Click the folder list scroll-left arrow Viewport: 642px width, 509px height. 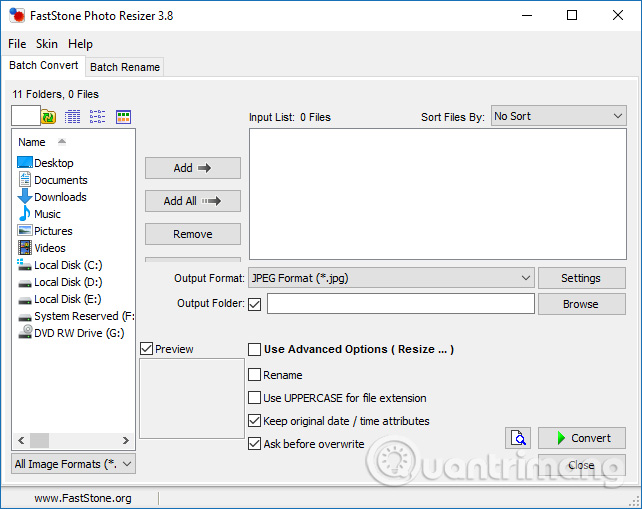point(21,441)
